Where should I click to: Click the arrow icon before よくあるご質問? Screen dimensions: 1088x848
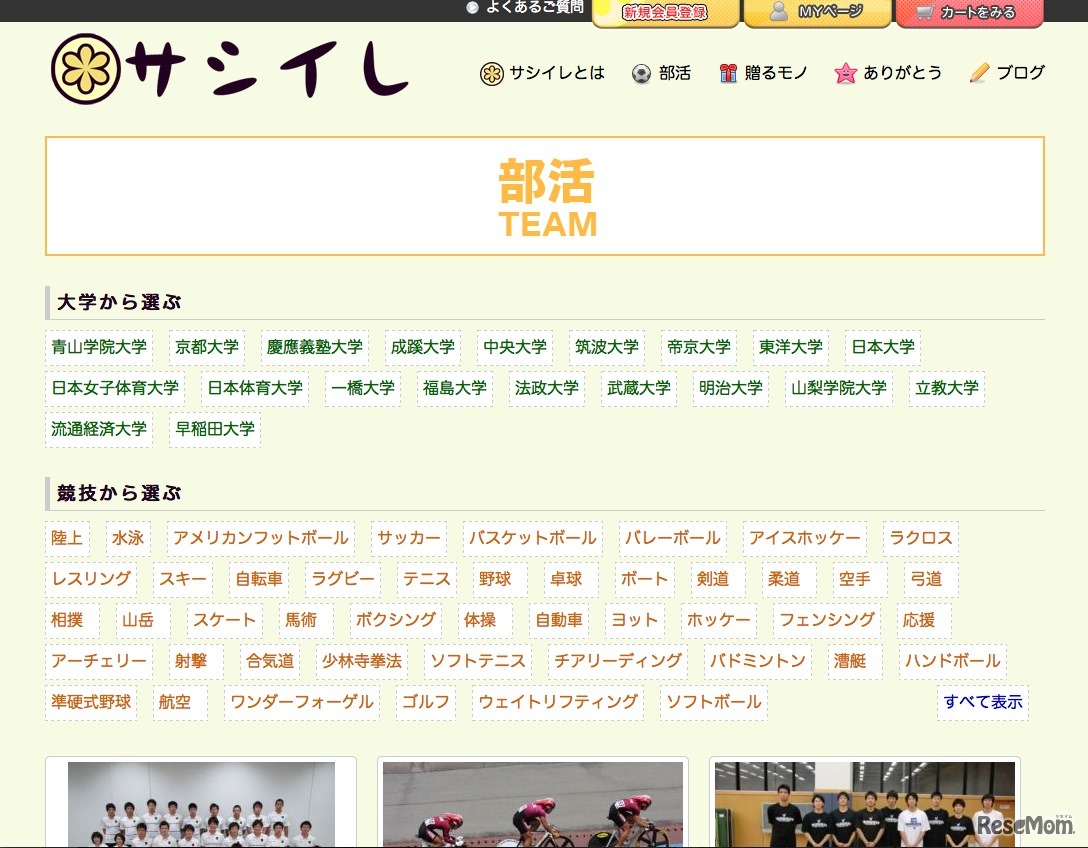point(470,9)
